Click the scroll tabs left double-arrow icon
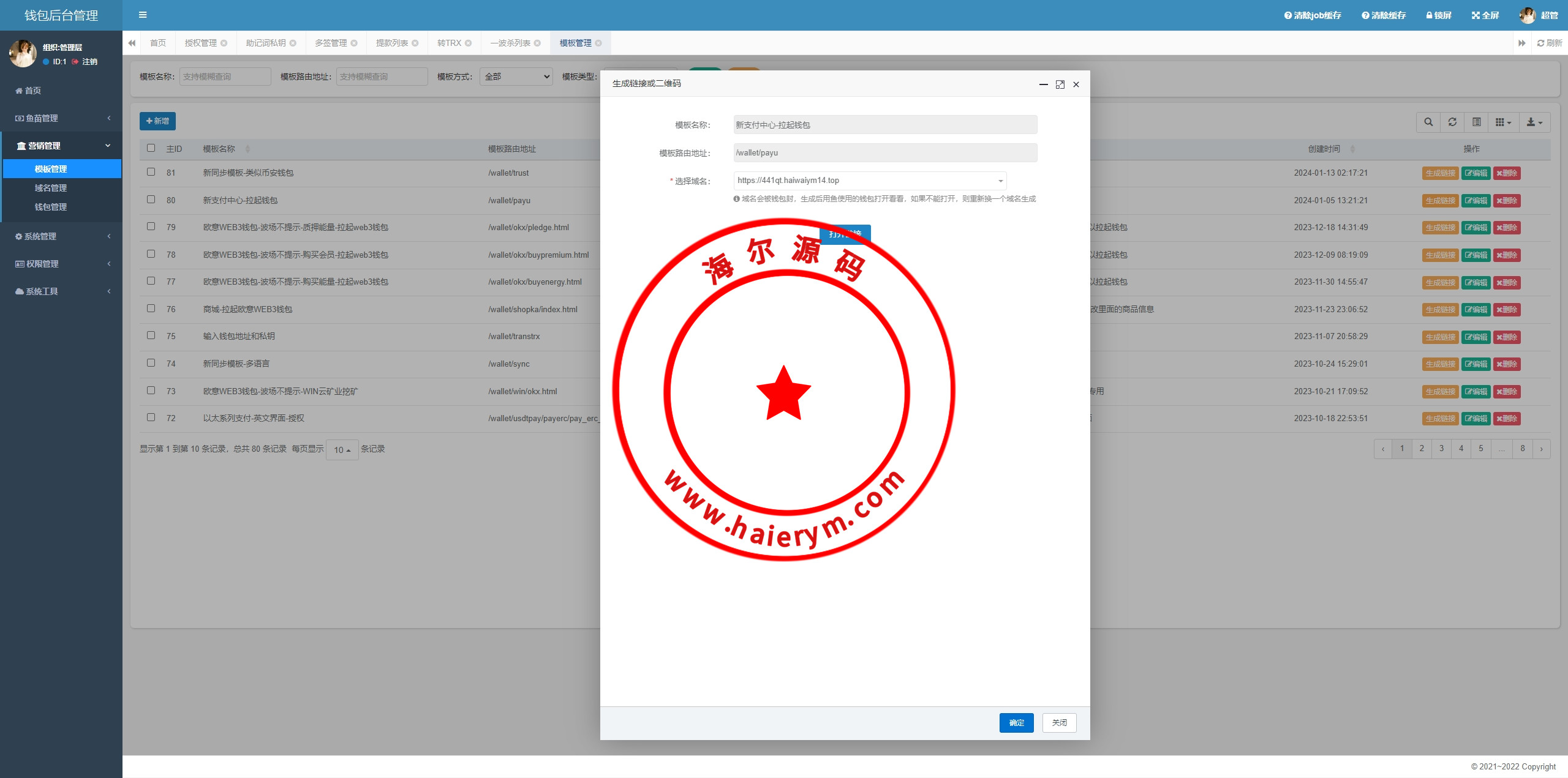 pyautogui.click(x=132, y=43)
